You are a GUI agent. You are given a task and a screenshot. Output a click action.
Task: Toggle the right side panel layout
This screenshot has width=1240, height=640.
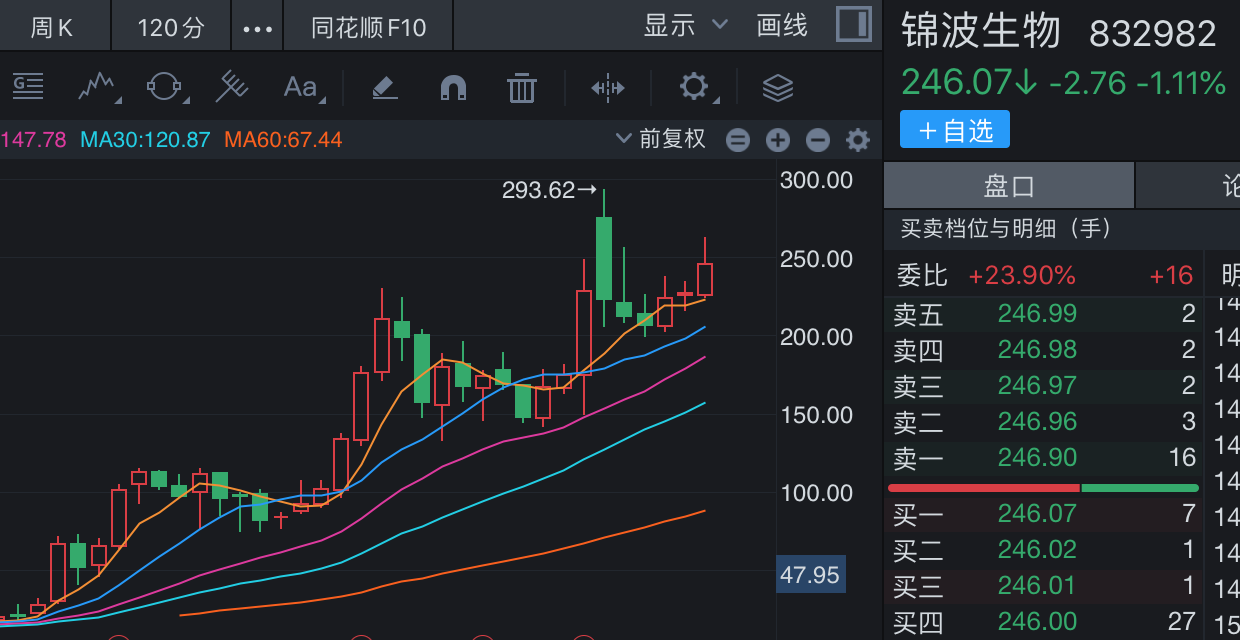click(x=853, y=25)
